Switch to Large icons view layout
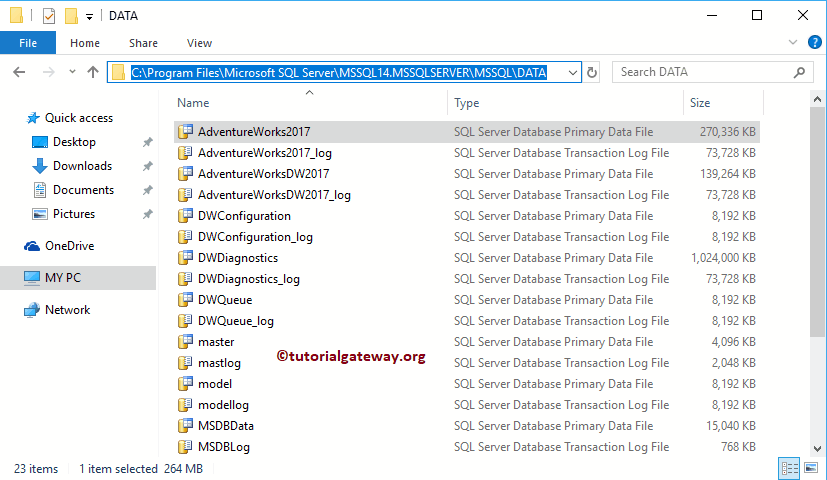 pyautogui.click(x=811, y=468)
